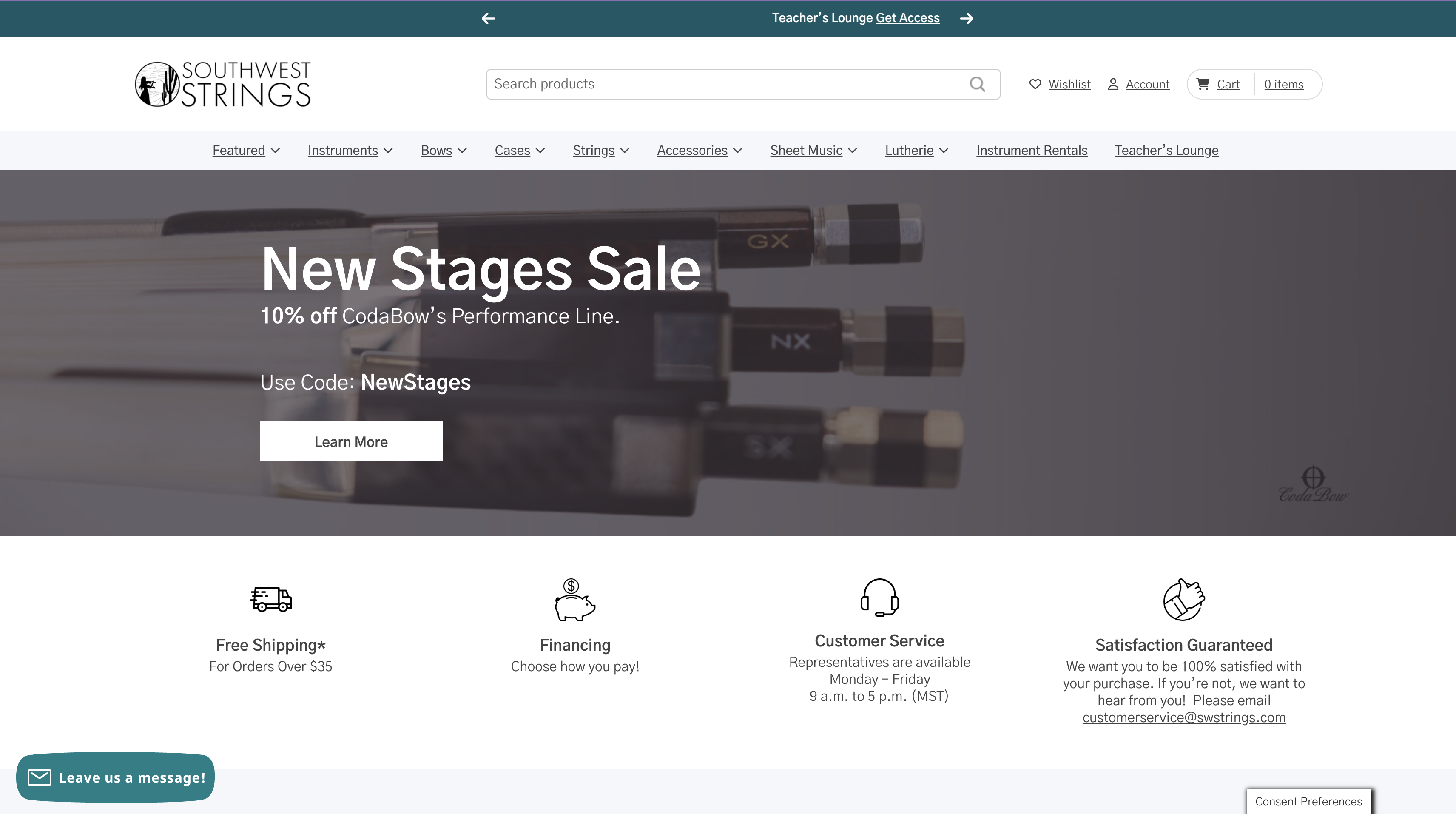Open the Lutherie nav item
This screenshot has width=1456, height=814.
point(909,151)
